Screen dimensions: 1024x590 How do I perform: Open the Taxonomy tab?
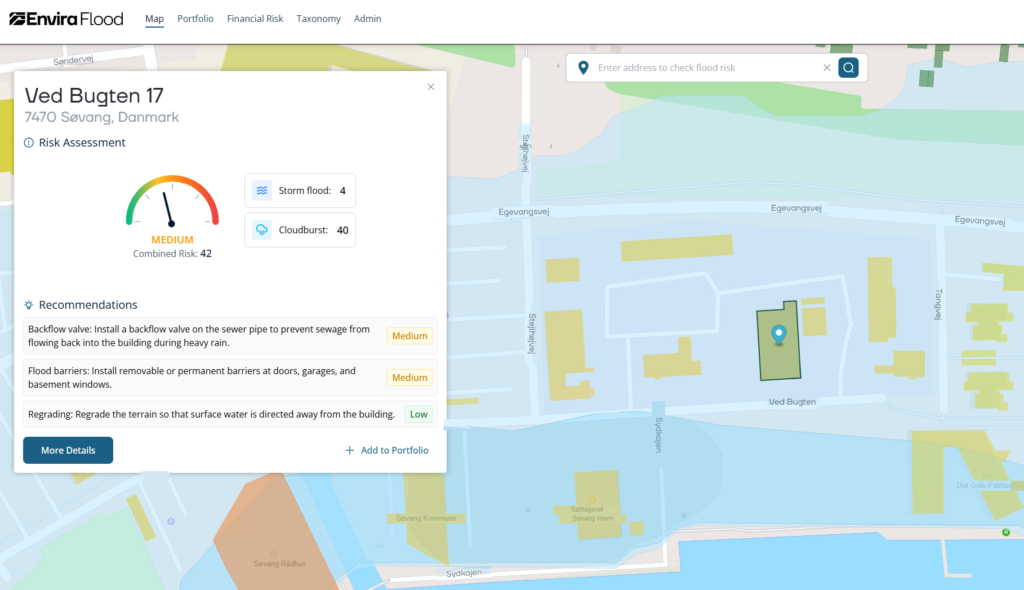pos(318,19)
